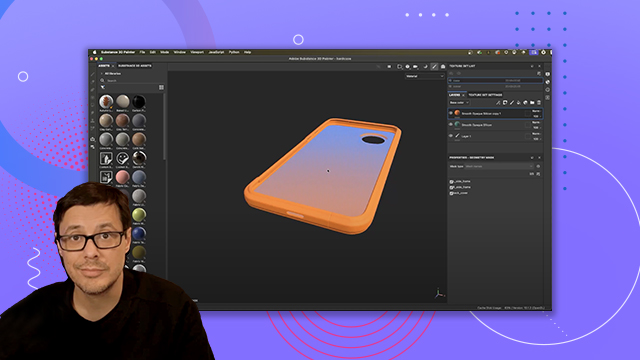Viewport: 640px width, 360px height.
Task: Hide the Smooth Opaque Silicon layer
Action: click(x=451, y=124)
